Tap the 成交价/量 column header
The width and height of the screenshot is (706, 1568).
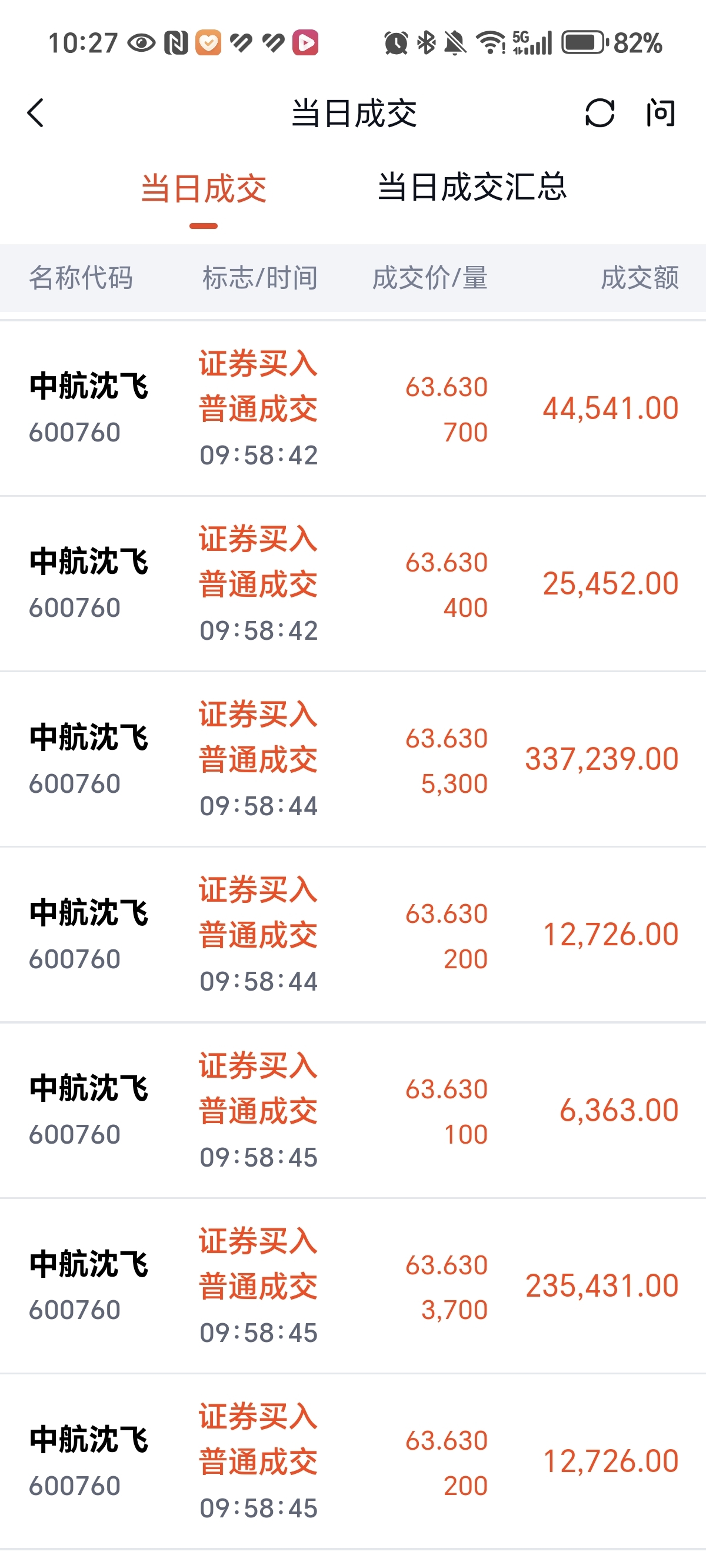tap(429, 278)
